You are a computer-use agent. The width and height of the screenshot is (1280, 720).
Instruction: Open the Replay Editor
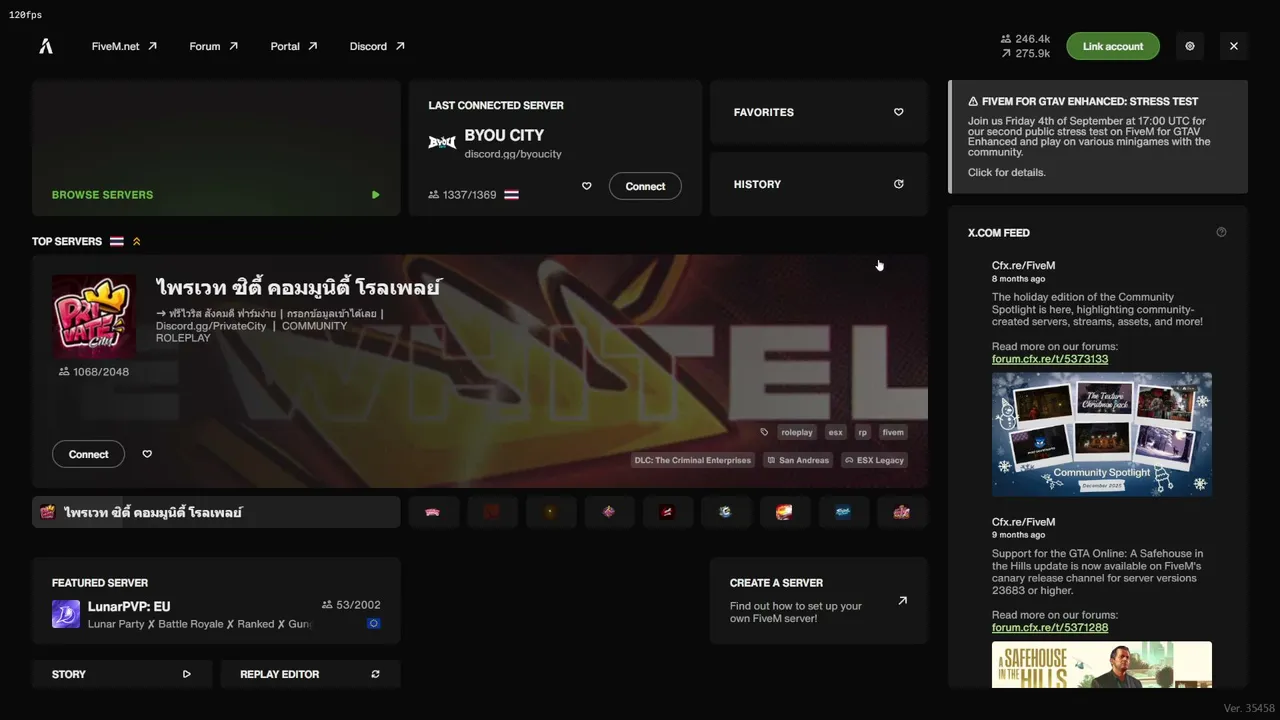(310, 674)
